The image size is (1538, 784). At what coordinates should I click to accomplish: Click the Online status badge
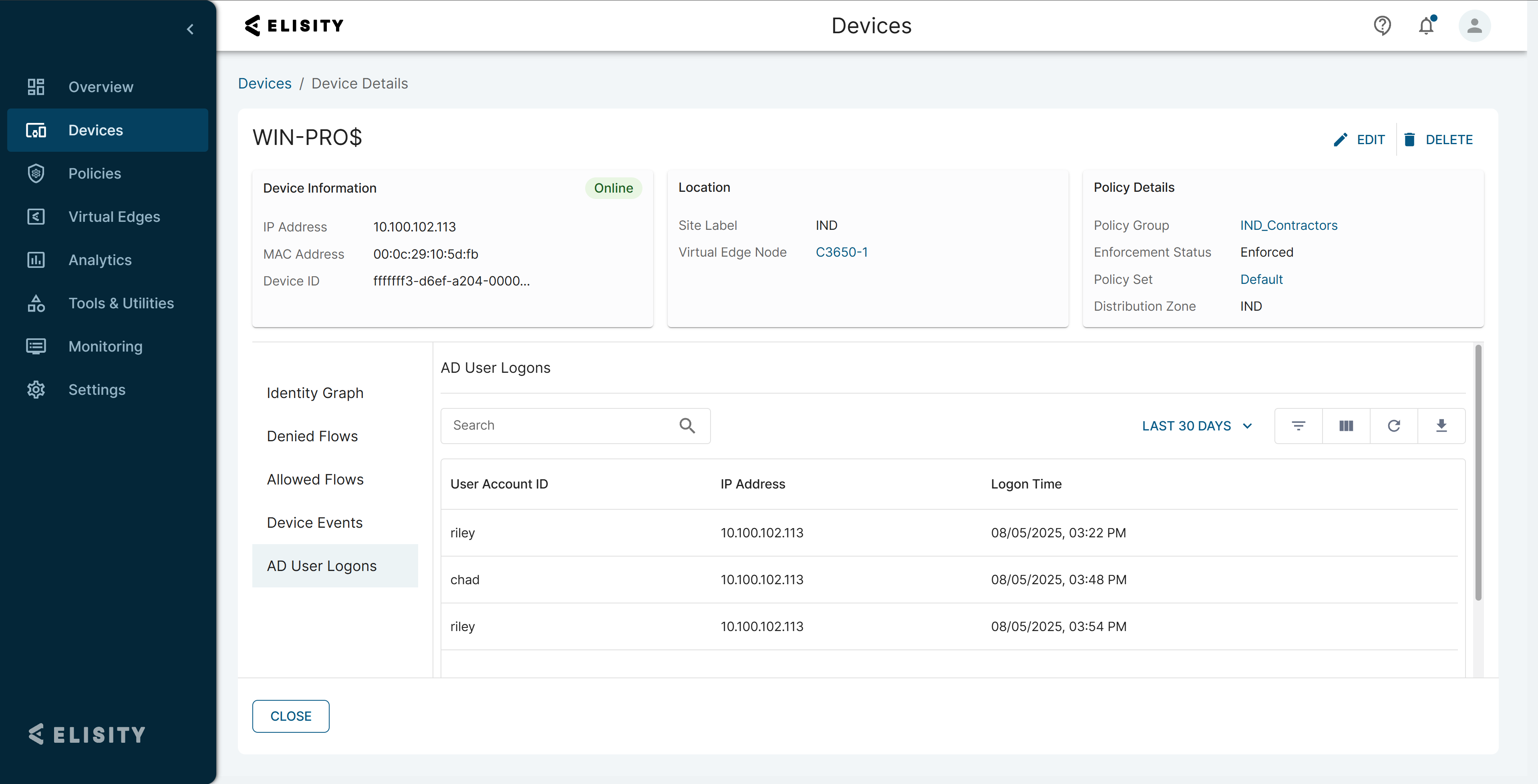coord(613,189)
